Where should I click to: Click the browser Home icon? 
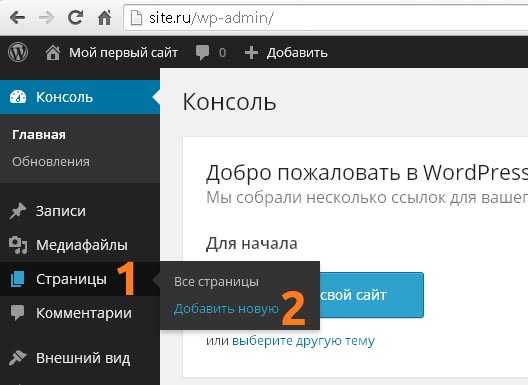(104, 17)
